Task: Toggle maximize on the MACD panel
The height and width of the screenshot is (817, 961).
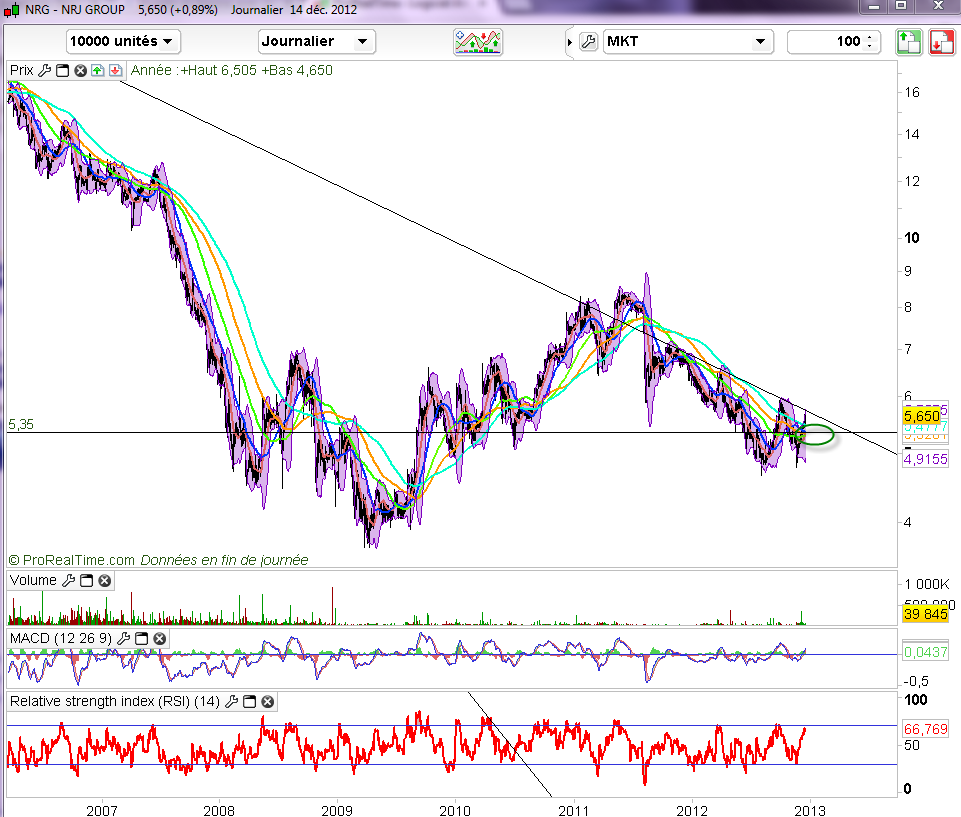Action: point(141,638)
